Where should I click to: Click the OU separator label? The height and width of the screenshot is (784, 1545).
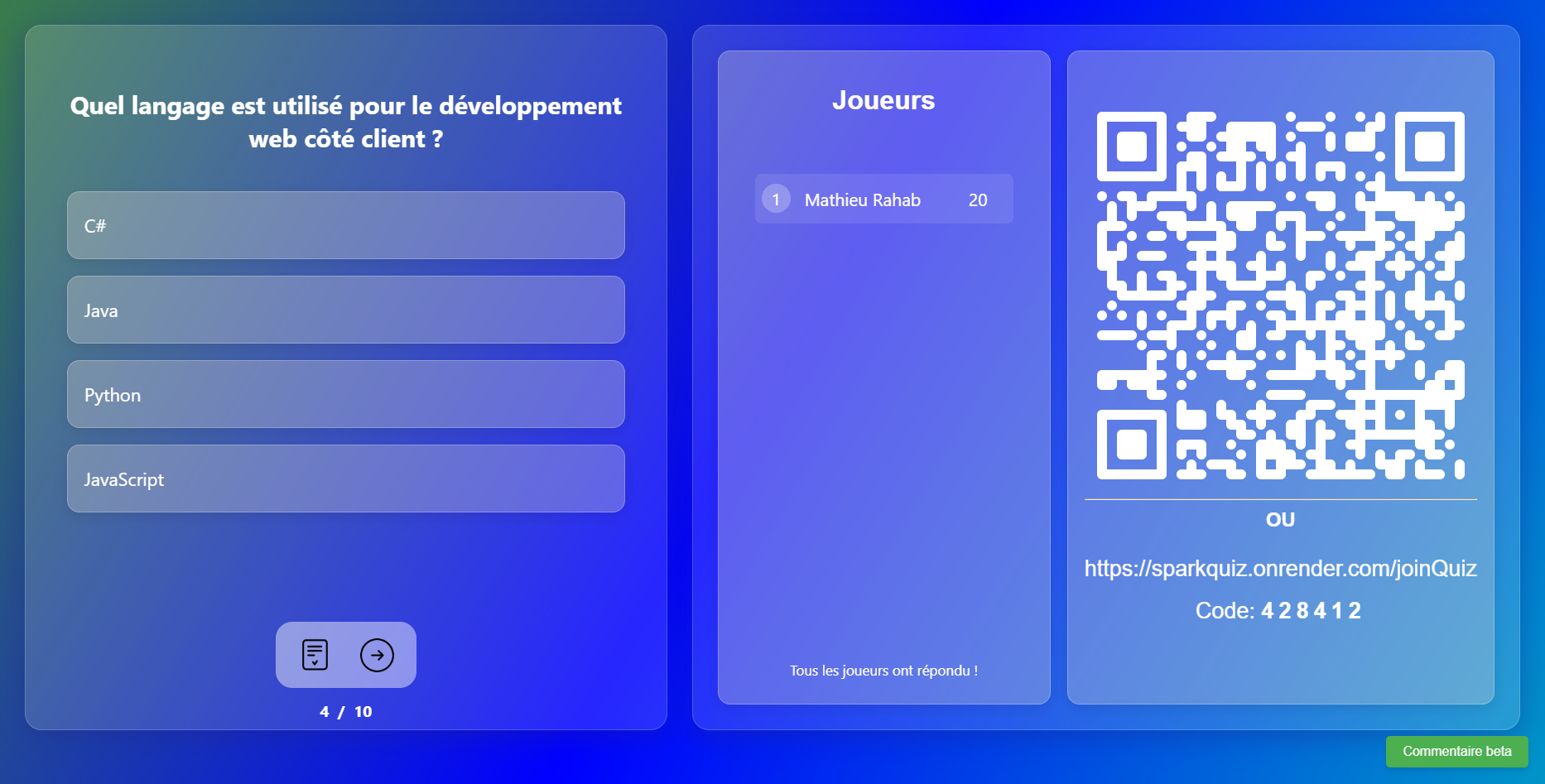tap(1280, 520)
